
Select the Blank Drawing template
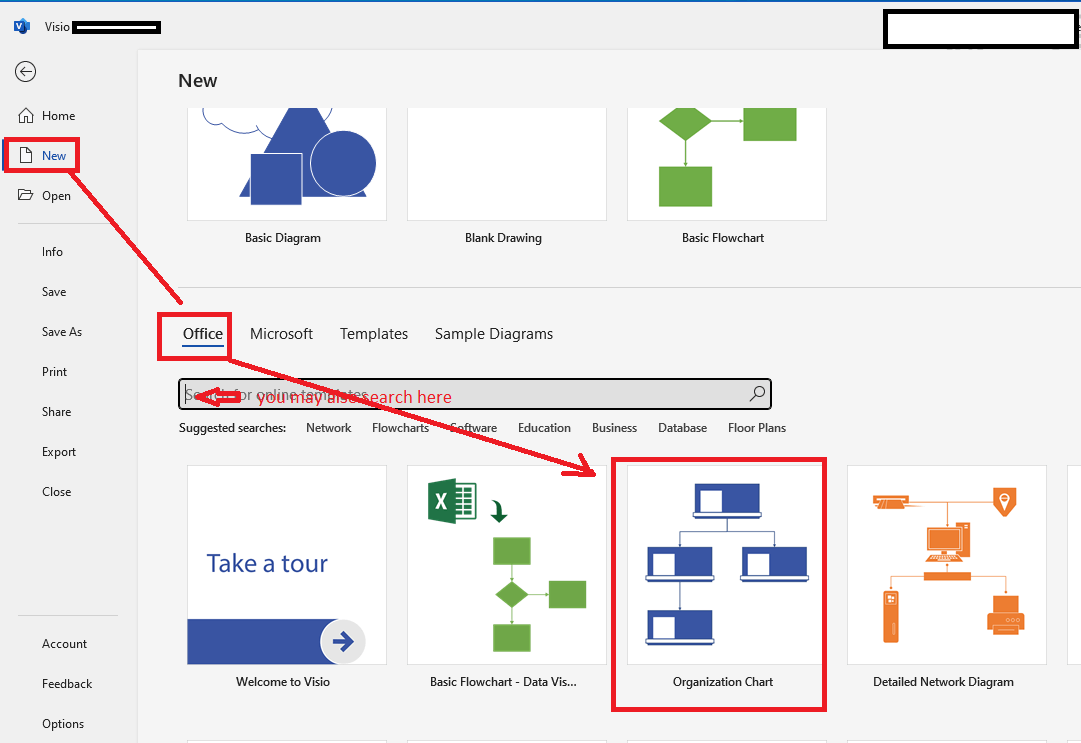pos(507,164)
